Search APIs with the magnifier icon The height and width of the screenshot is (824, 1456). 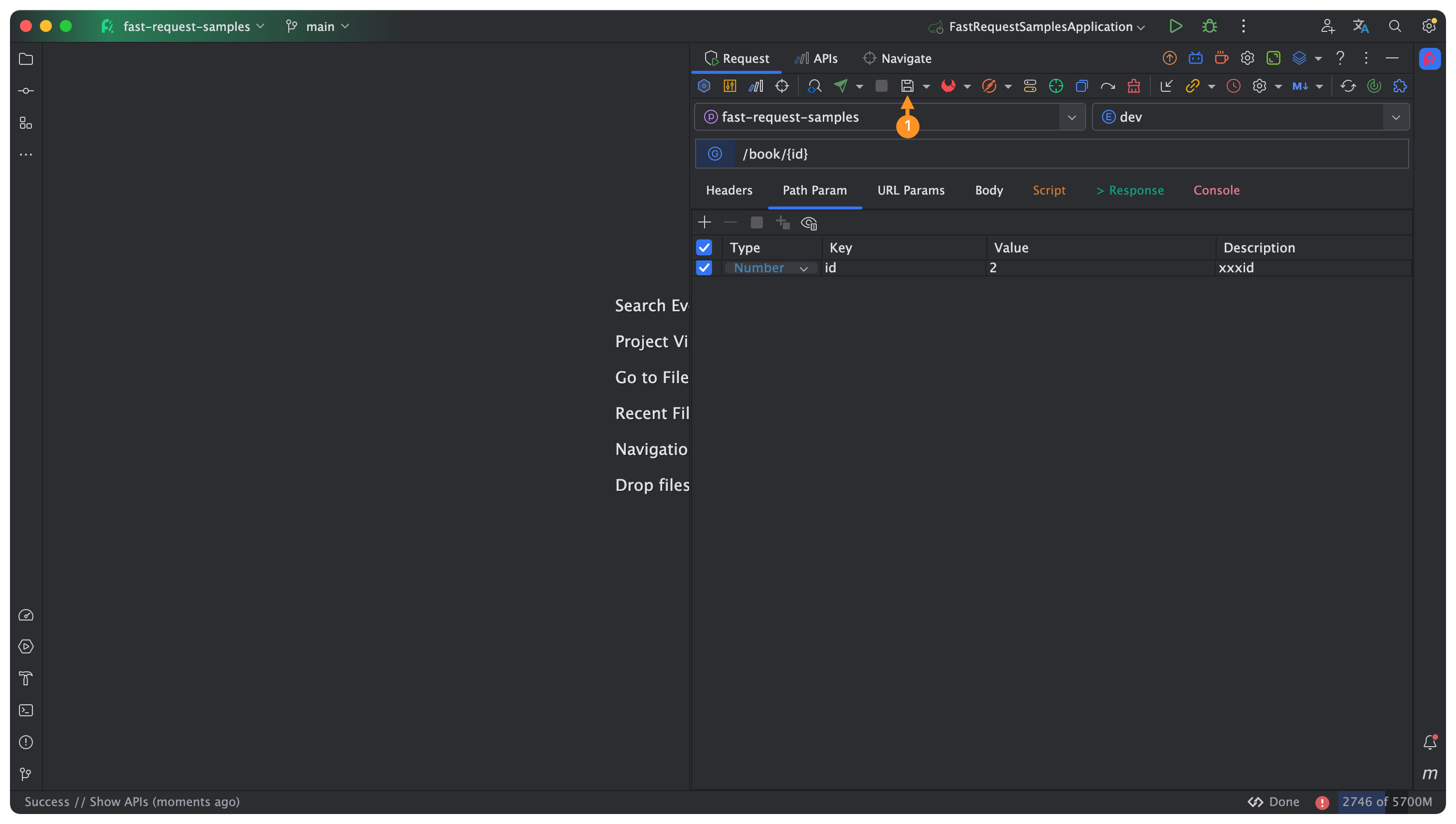point(815,86)
